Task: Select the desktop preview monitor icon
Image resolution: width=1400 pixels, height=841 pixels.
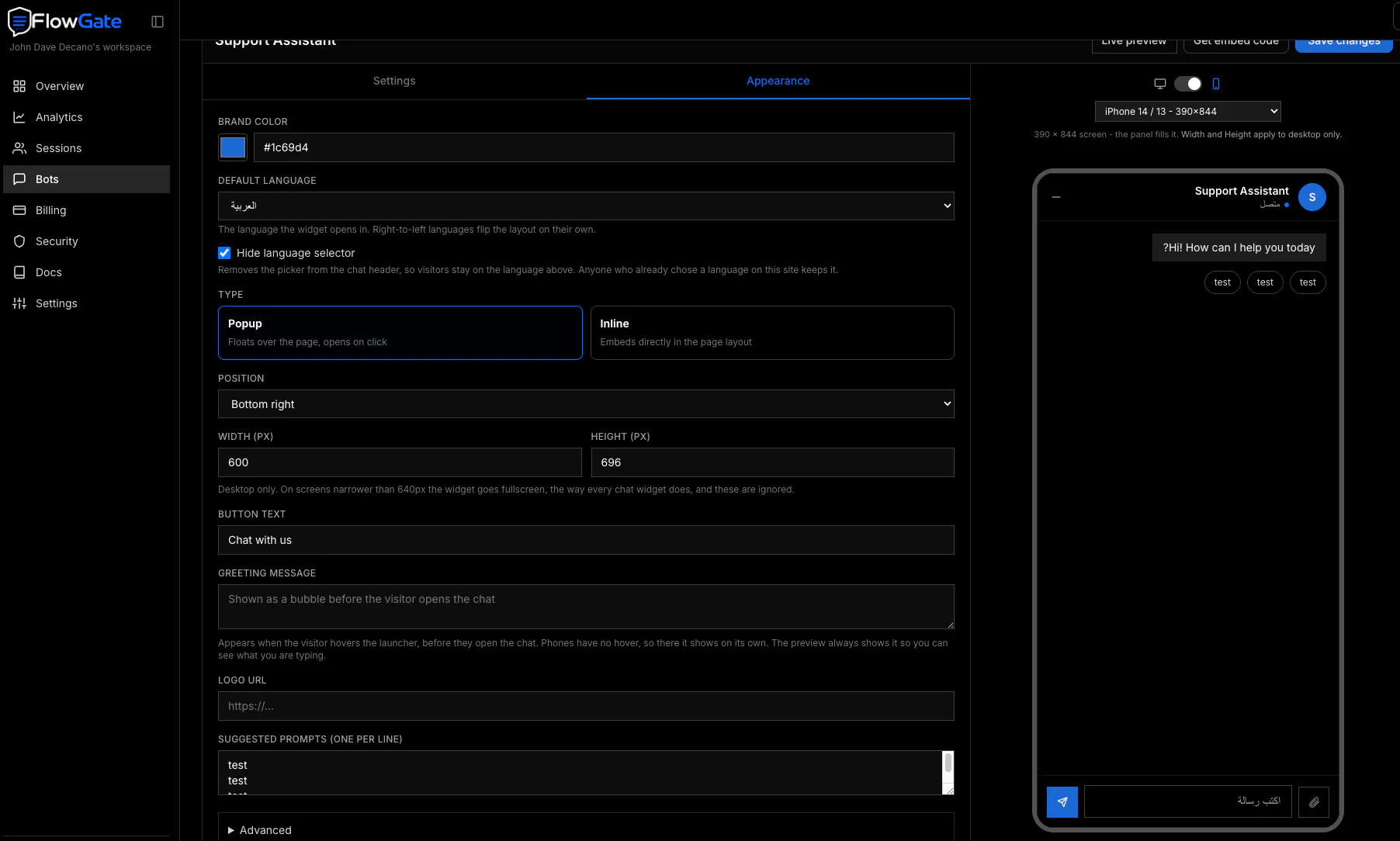Action: click(1160, 84)
